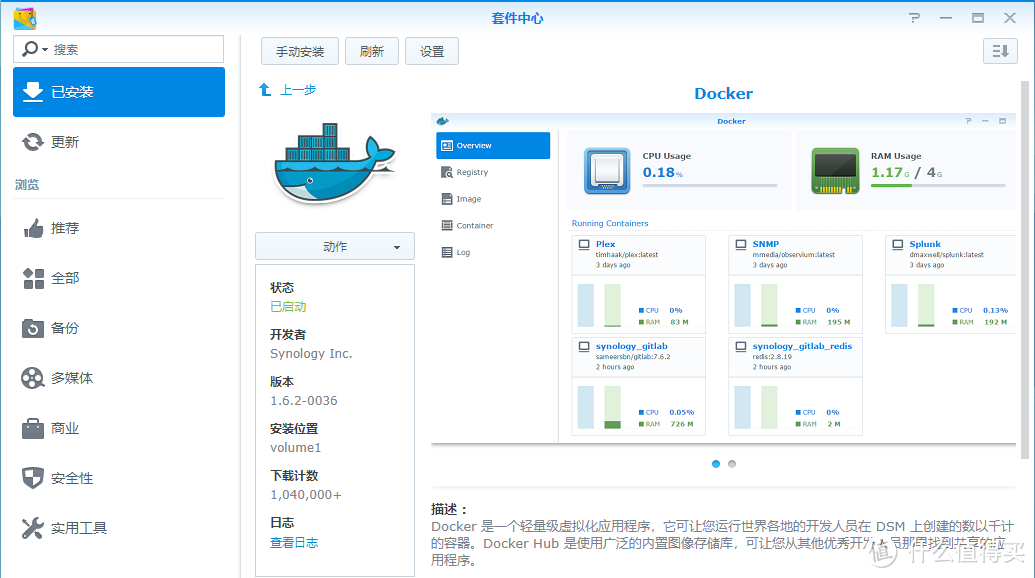The height and width of the screenshot is (578, 1035).
Task: Click the wrench icon for 实用工具
Action: click(32, 528)
